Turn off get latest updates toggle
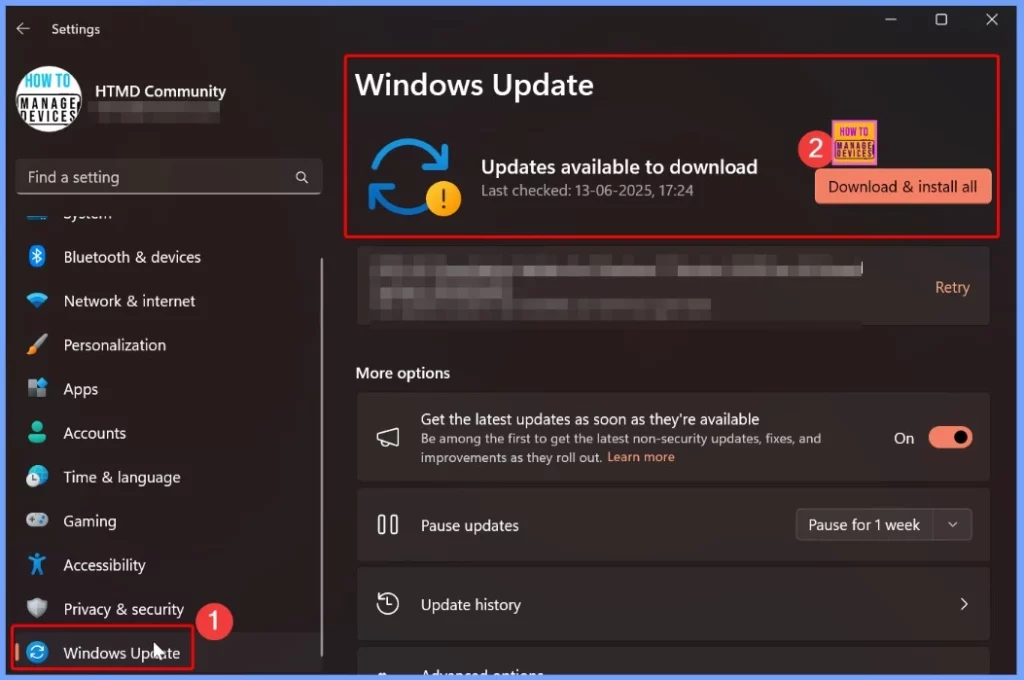This screenshot has height=680, width=1024. 950,438
